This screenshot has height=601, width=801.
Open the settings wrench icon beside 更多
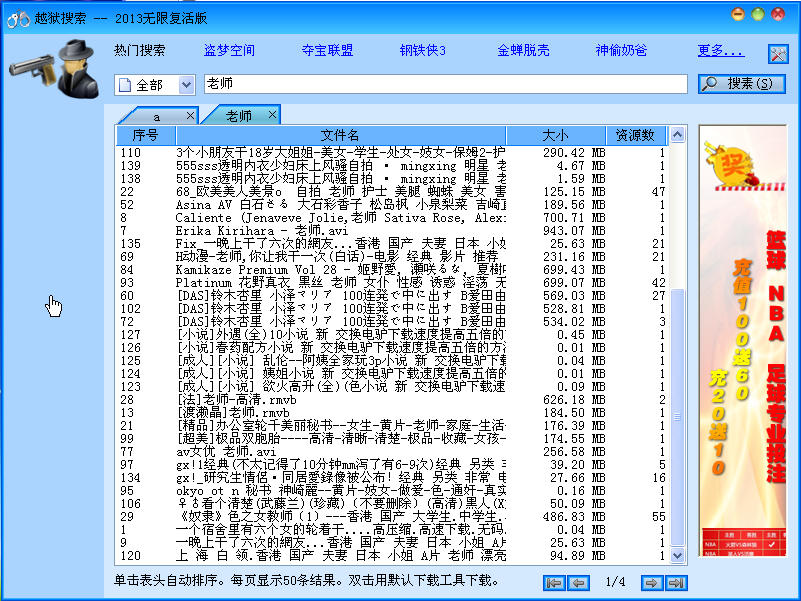coord(778,53)
